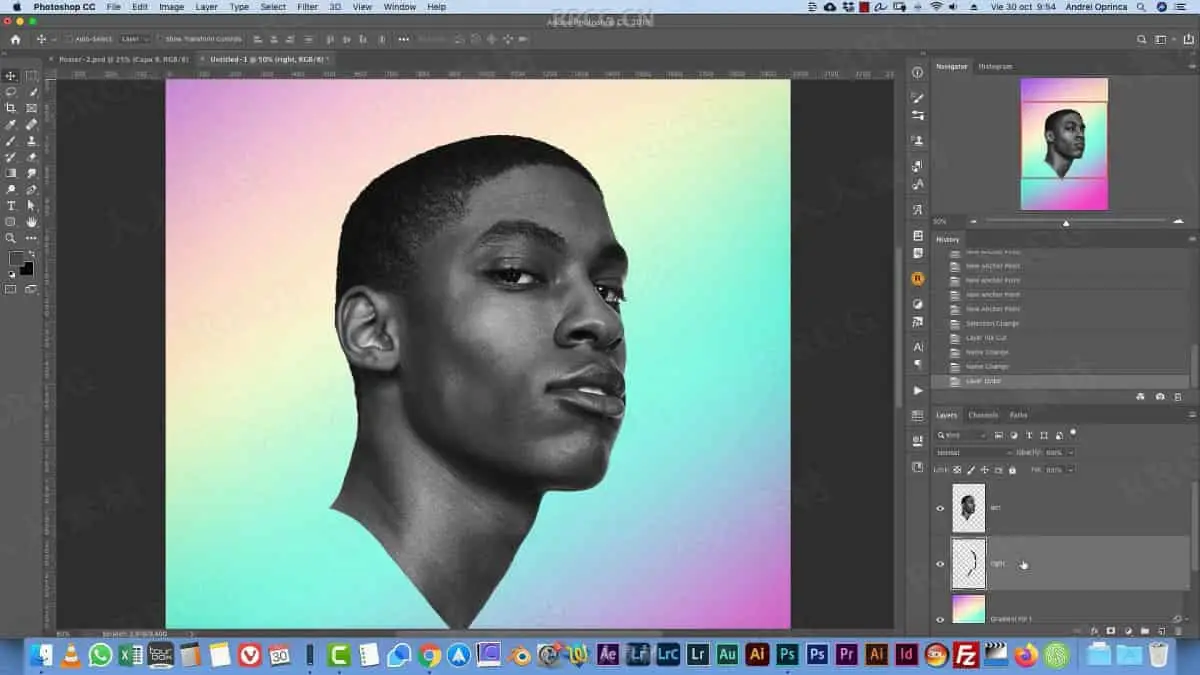Viewport: 1200px width, 675px height.
Task: Open the Navigator panel flyout menu
Action: (1191, 66)
